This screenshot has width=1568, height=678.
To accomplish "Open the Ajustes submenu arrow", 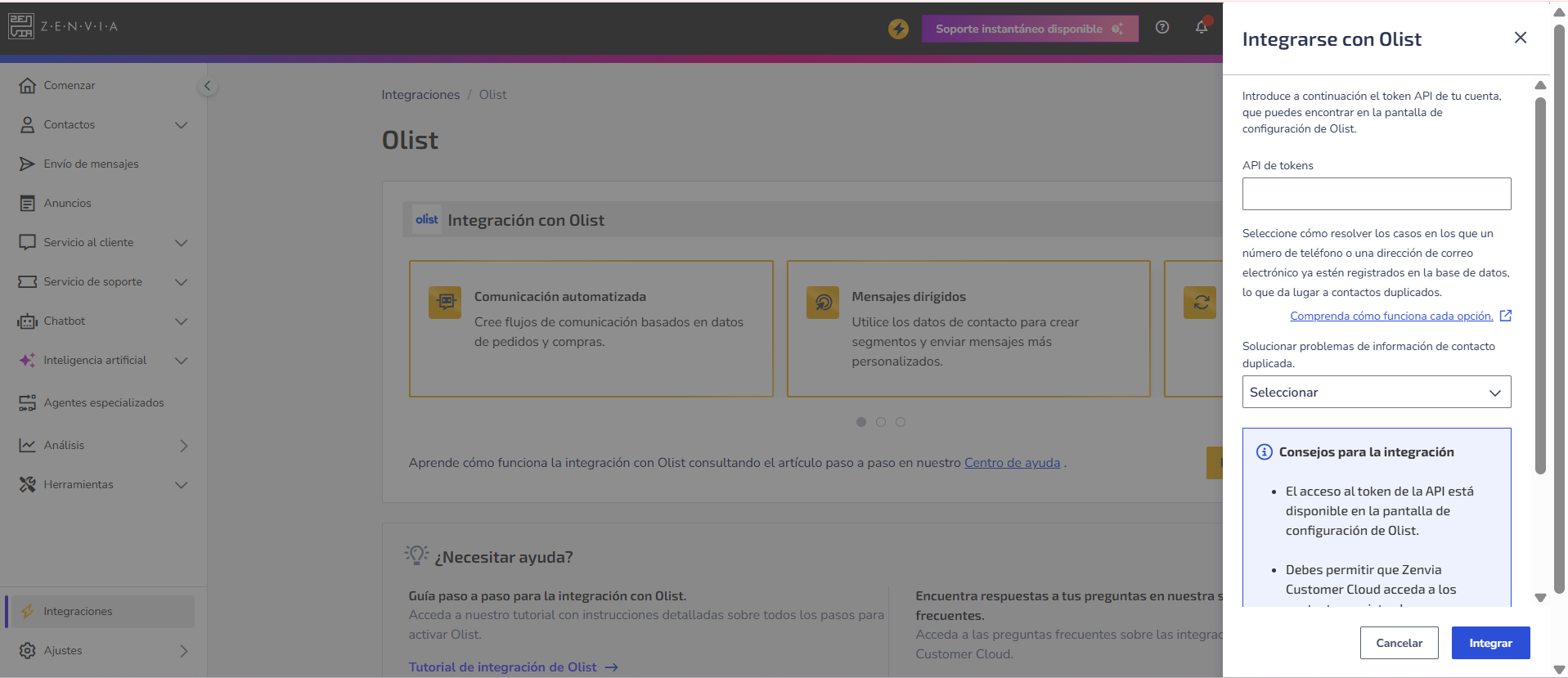I will tap(184, 651).
